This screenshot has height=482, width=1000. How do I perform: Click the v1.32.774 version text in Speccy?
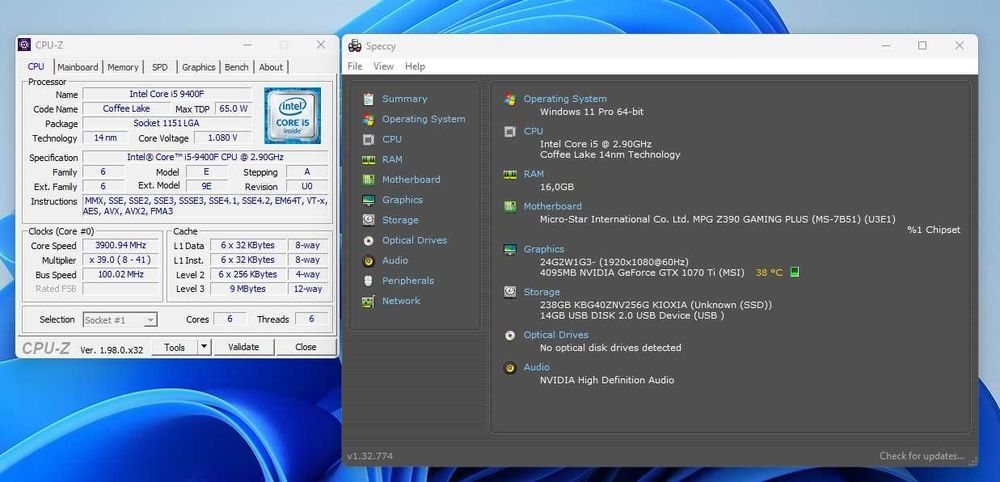(370, 456)
